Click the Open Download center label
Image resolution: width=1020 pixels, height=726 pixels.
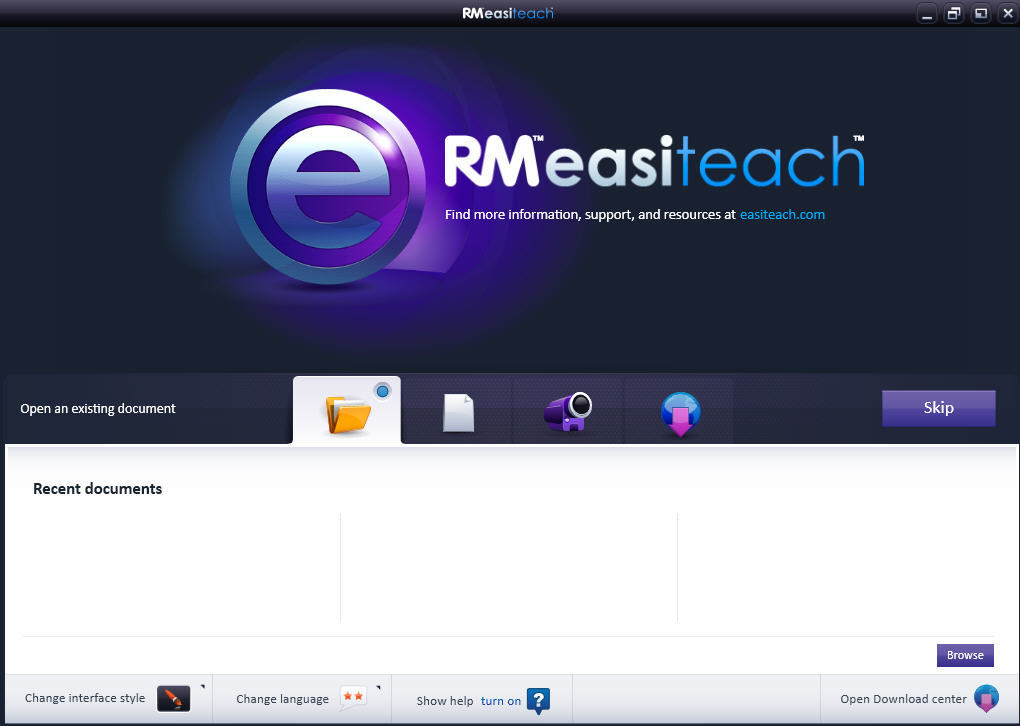click(903, 699)
